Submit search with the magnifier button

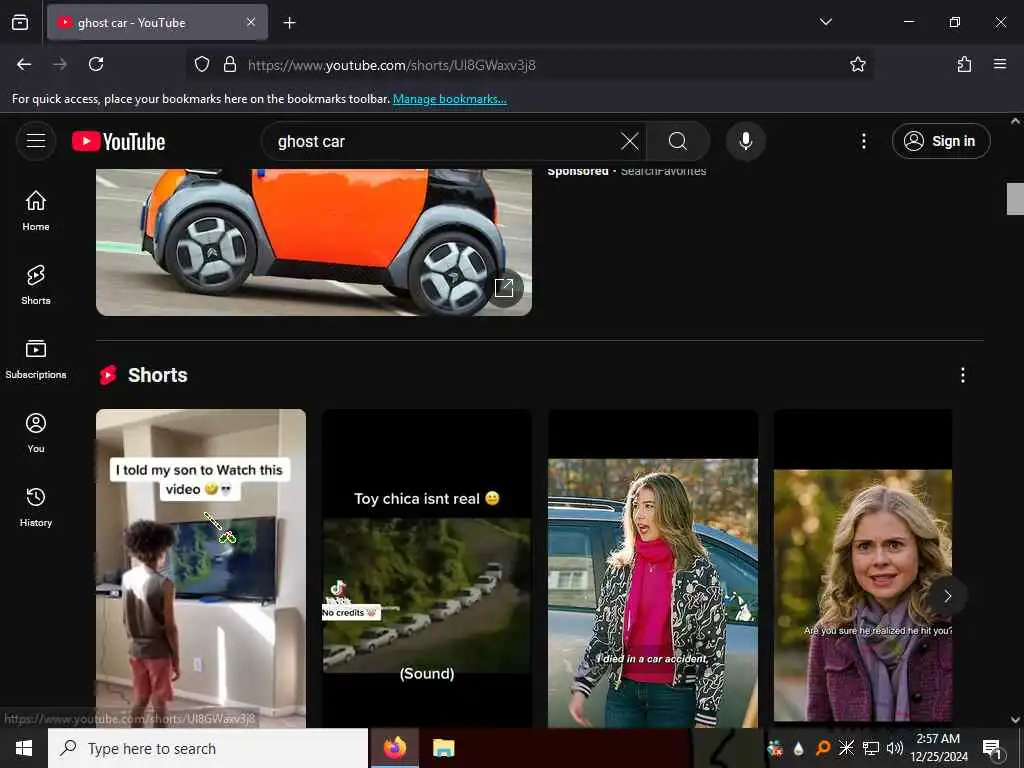pos(678,141)
